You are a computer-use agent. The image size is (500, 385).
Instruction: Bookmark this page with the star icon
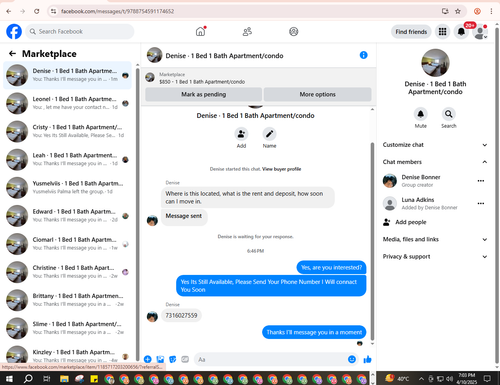tap(458, 11)
